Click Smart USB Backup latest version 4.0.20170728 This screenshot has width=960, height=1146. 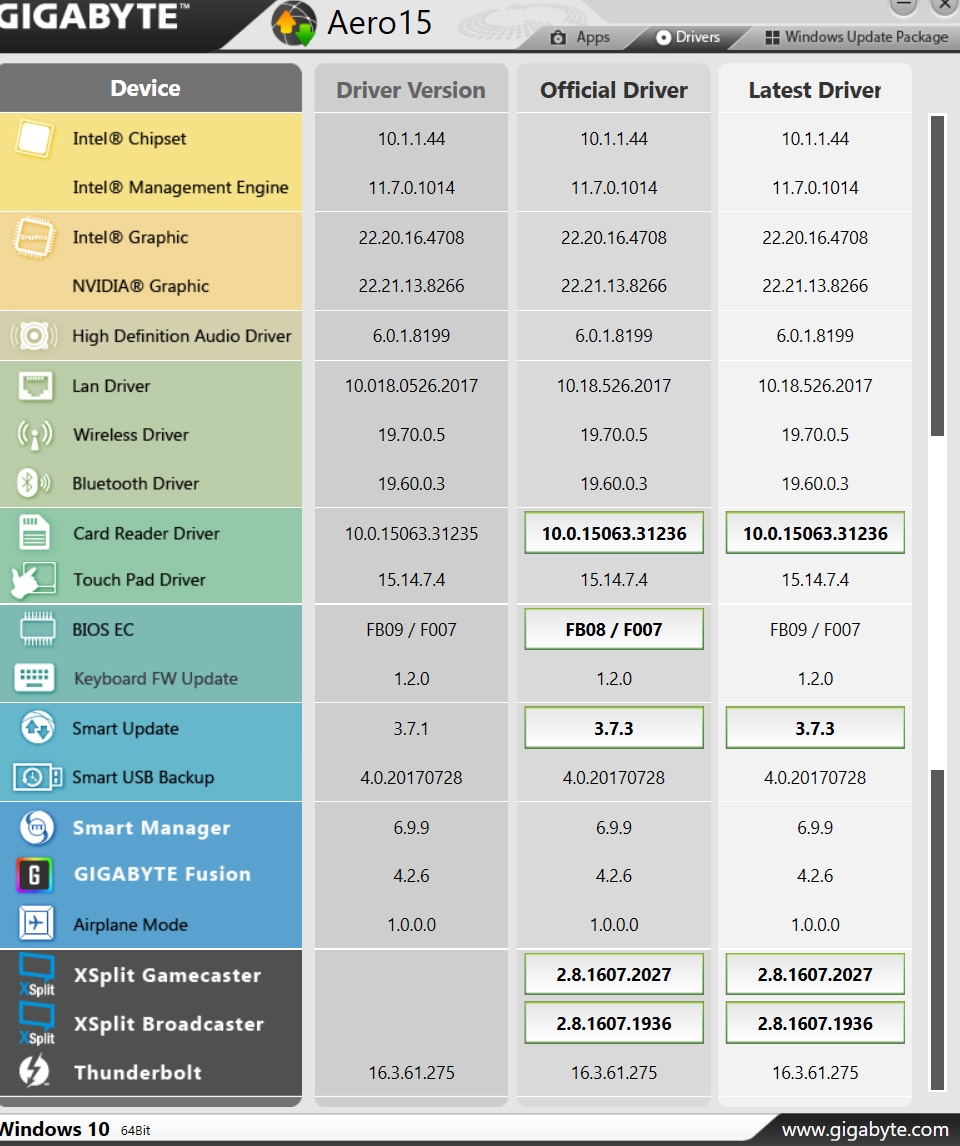pyautogui.click(x=815, y=778)
